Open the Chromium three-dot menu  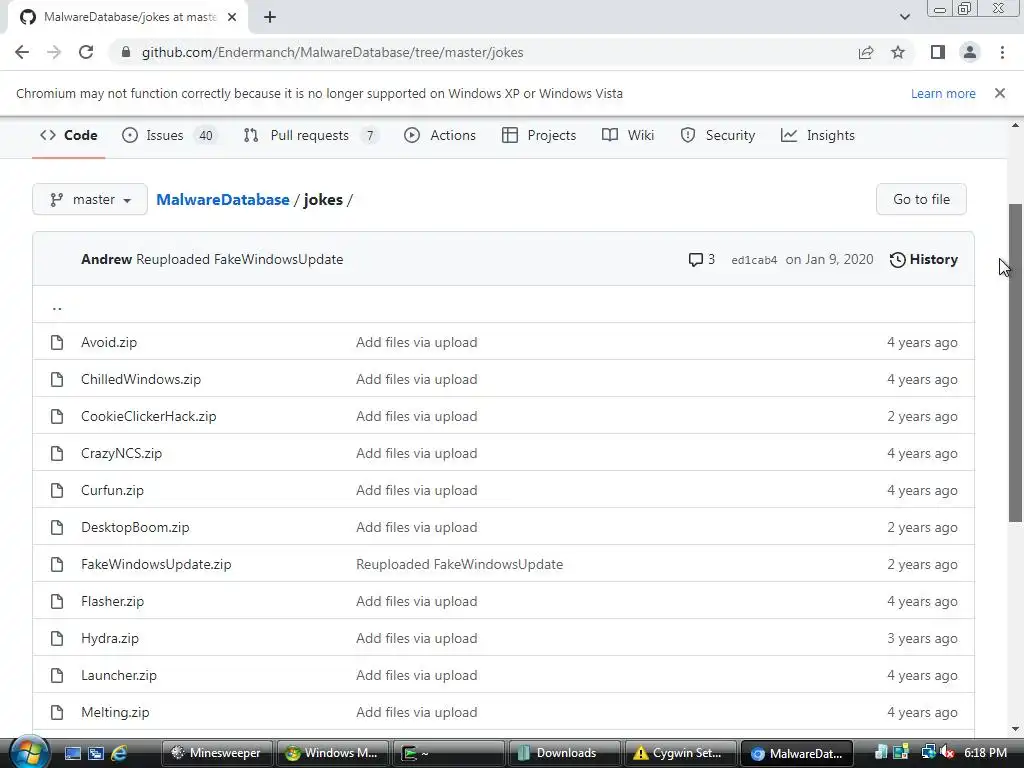pyautogui.click(x=1002, y=52)
